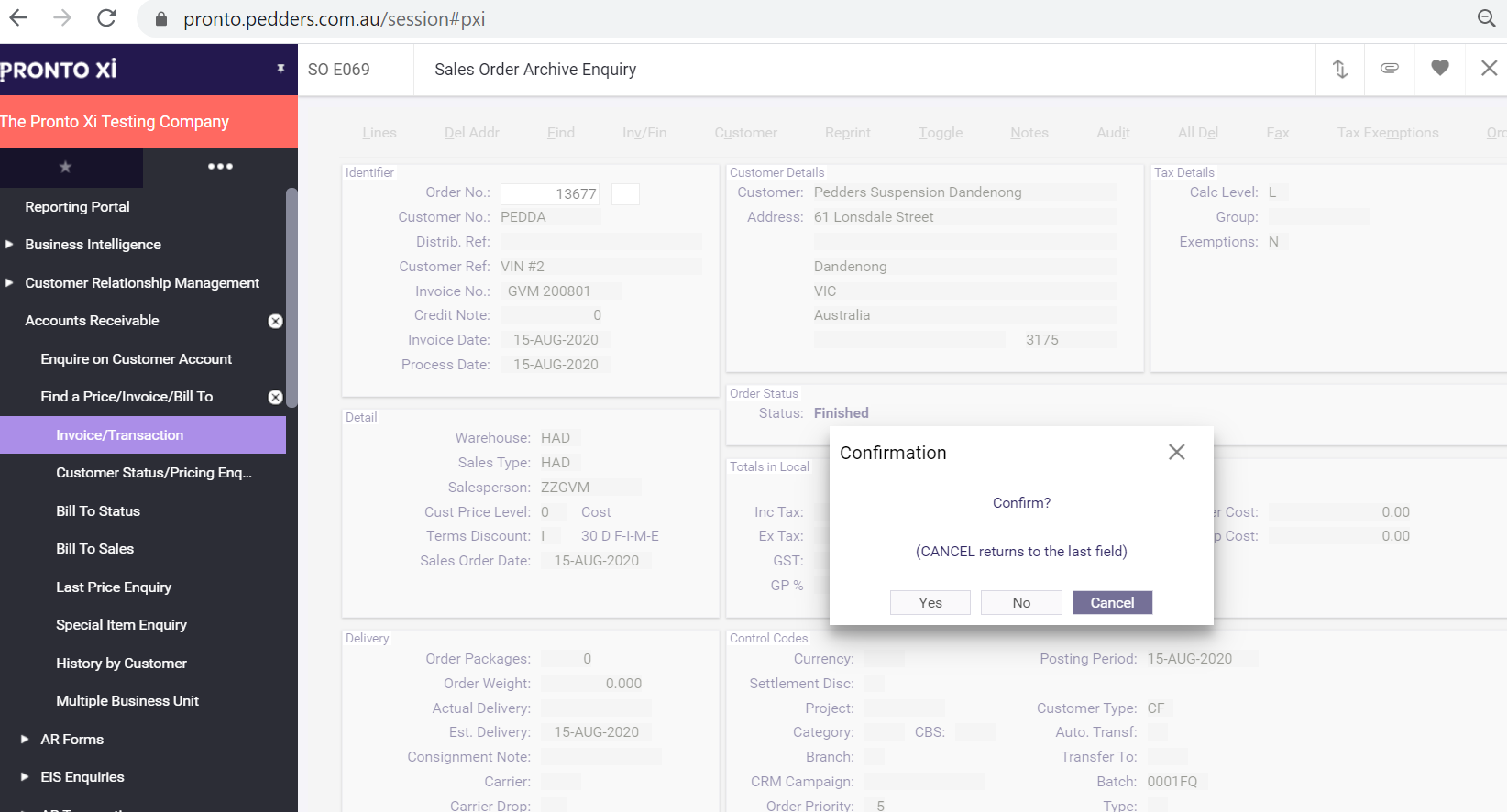Open Last Price Enquiry

click(114, 587)
